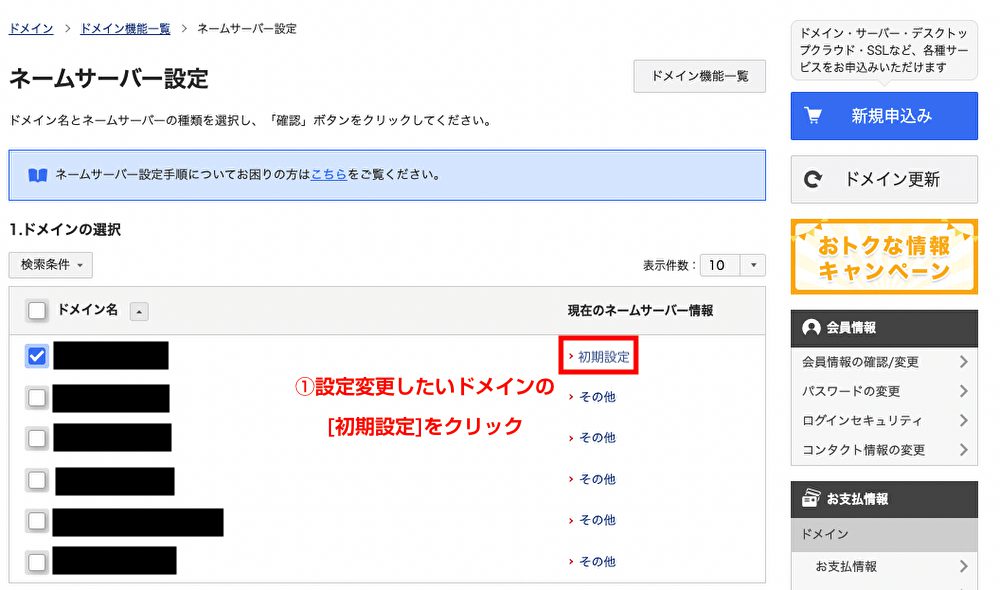Select パスワードの変更 in the sidebar

851,391
